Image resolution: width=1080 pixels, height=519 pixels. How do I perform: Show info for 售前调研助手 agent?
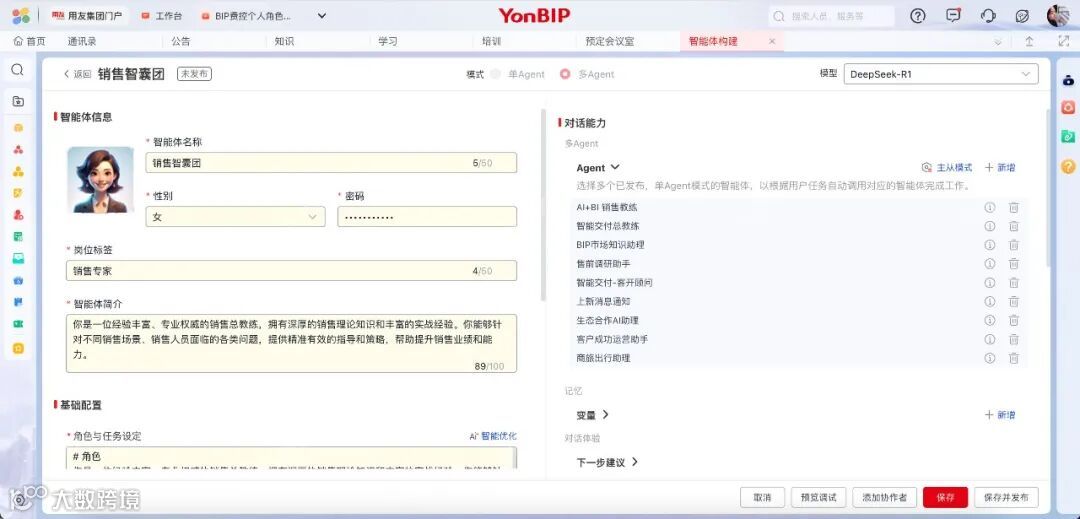point(990,264)
